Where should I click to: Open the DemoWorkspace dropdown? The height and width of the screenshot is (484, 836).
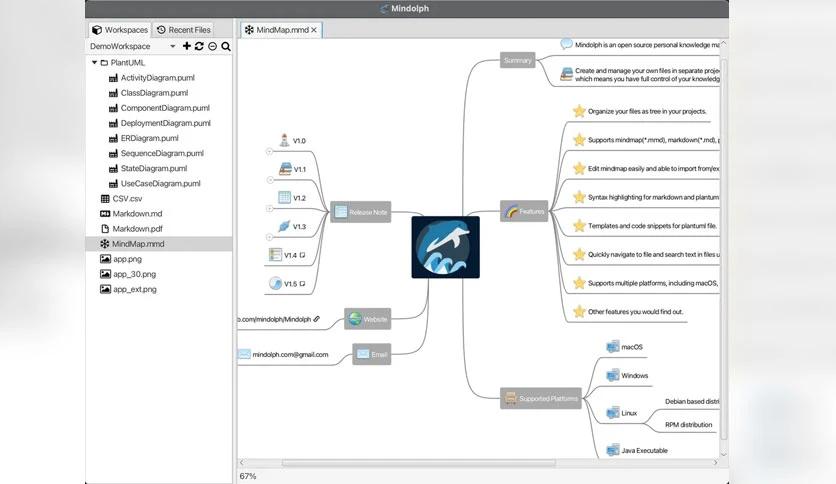133,46
